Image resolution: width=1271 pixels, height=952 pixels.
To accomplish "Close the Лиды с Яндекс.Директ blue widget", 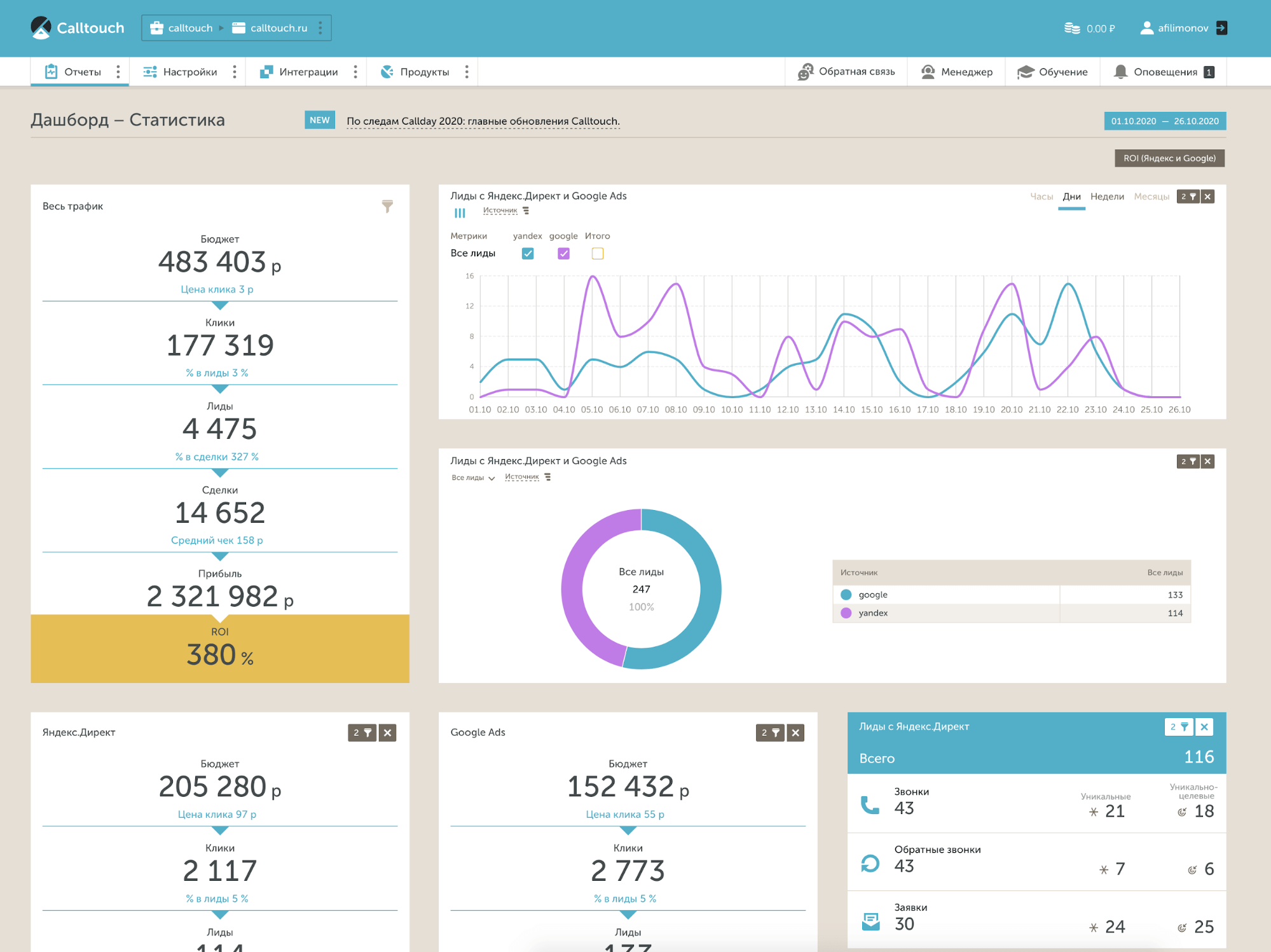I will pyautogui.click(x=1204, y=726).
